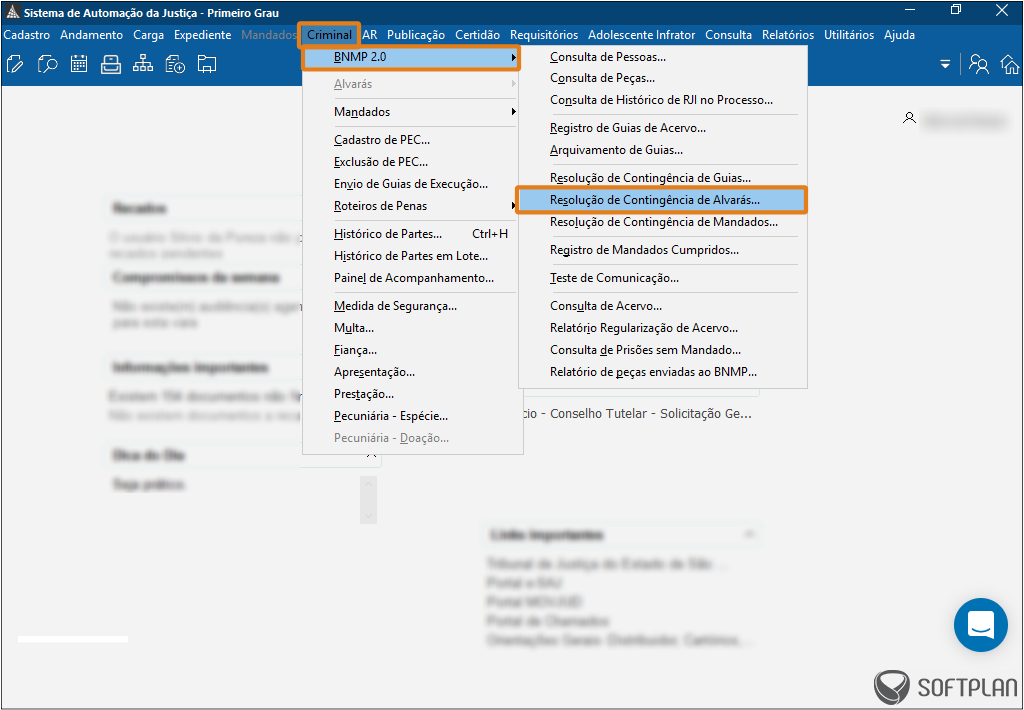Choose Histórico de Partes... Ctrl+H
Image resolution: width=1024 pixels, height=710 pixels.
click(x=413, y=234)
